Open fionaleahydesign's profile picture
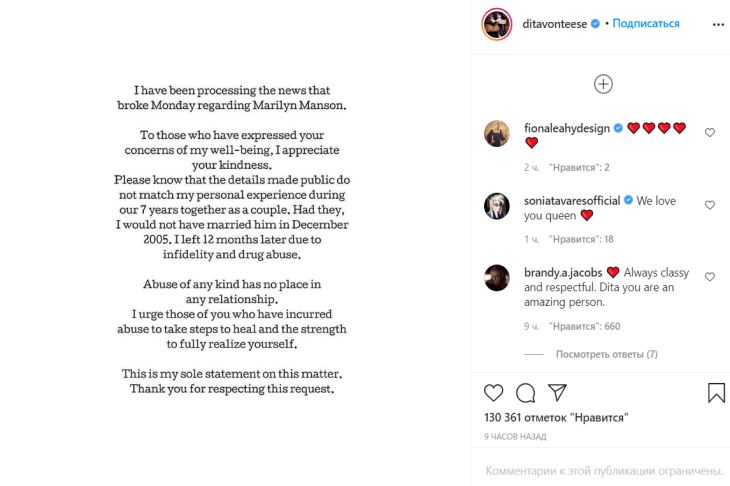730x486 pixels. (497, 134)
